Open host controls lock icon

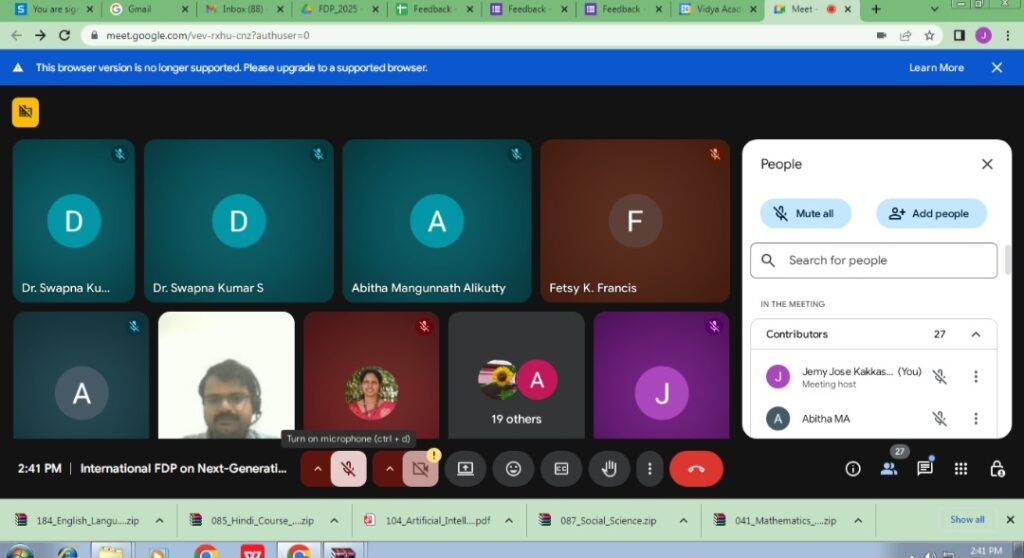tap(997, 468)
